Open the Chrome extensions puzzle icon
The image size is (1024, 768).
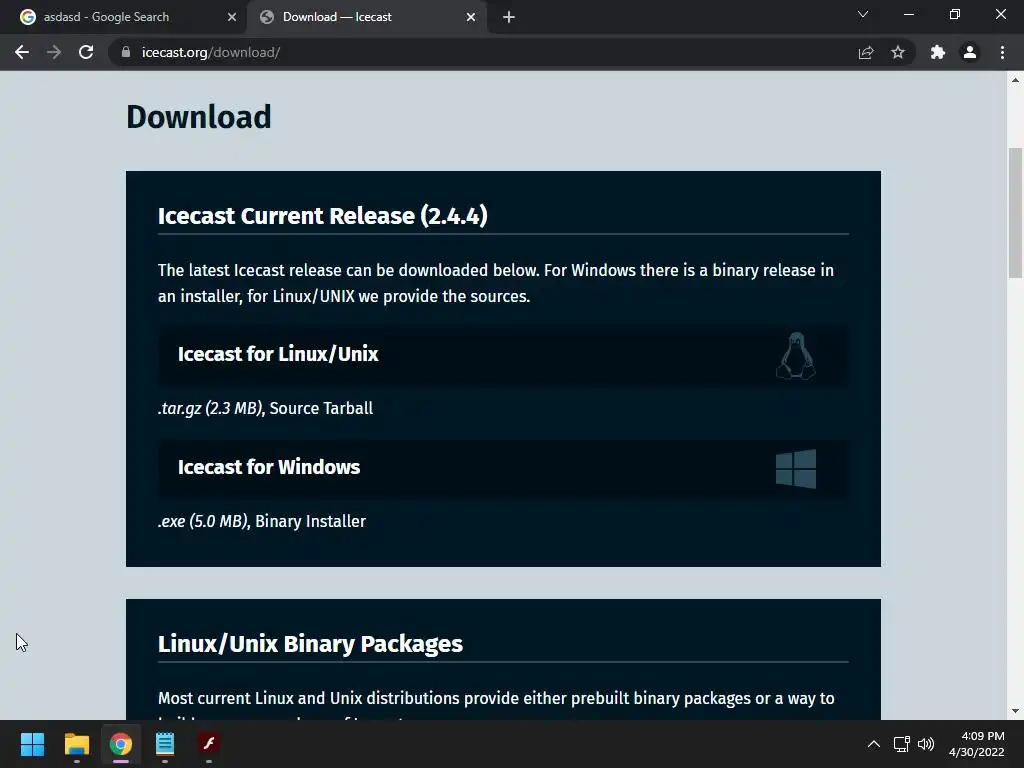(938, 52)
